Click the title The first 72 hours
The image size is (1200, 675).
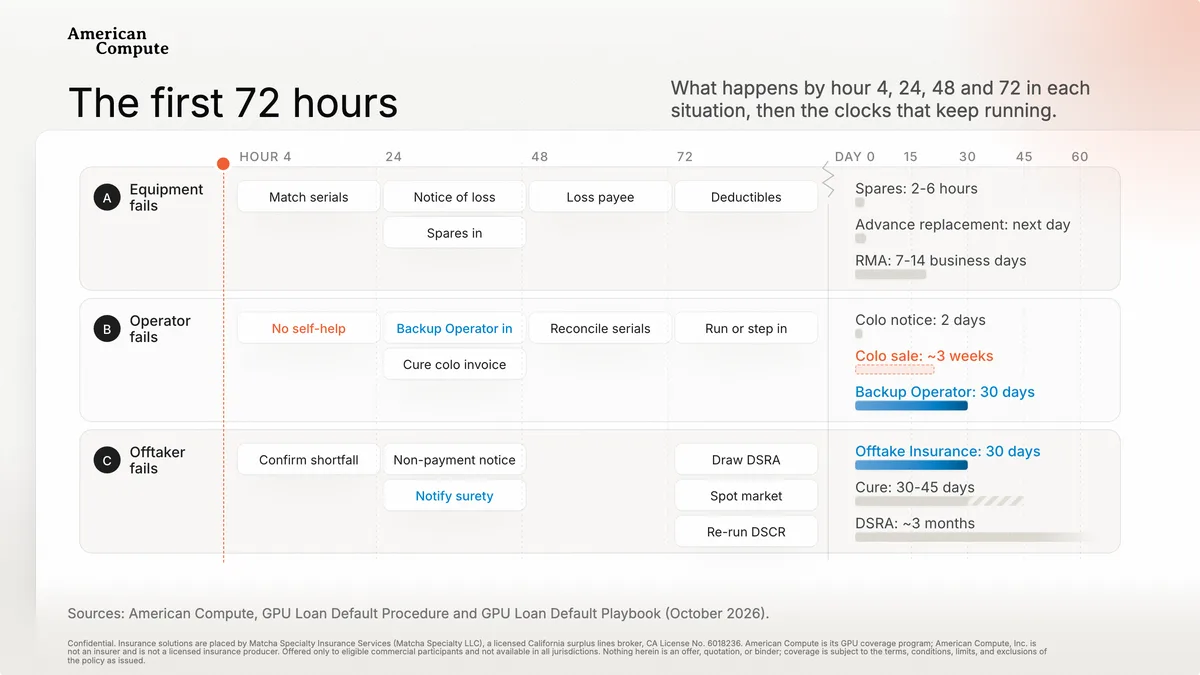point(233,103)
